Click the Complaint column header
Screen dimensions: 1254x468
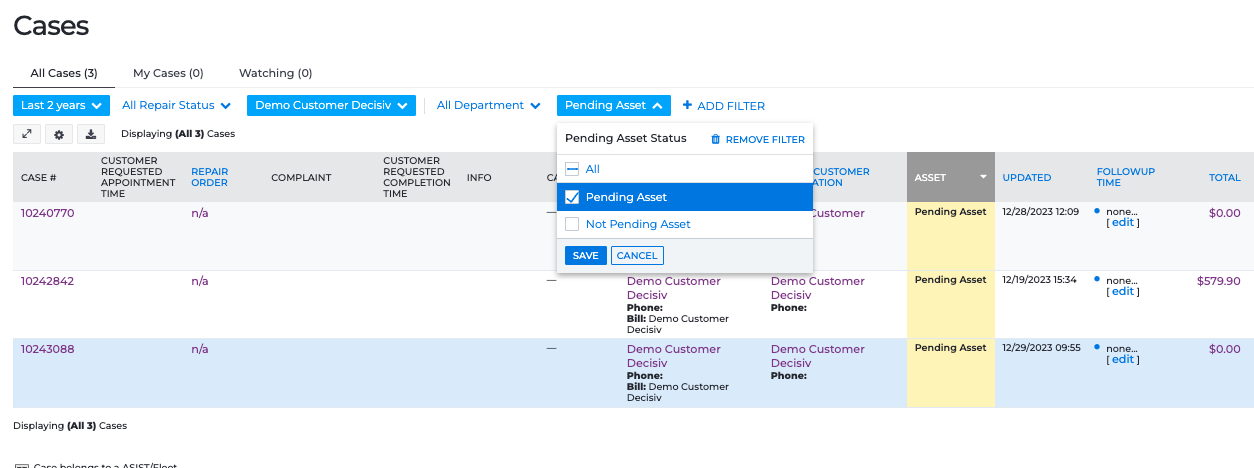pos(301,177)
